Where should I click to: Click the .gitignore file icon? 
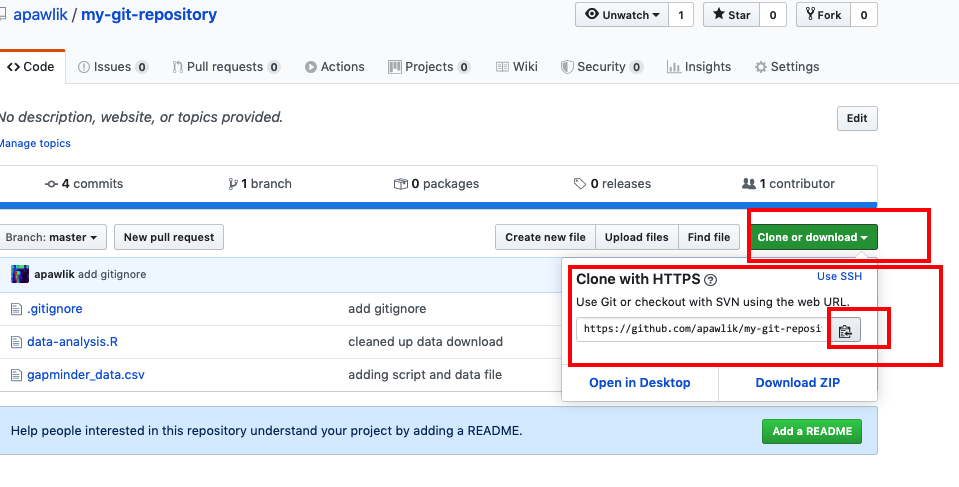tap(16, 309)
